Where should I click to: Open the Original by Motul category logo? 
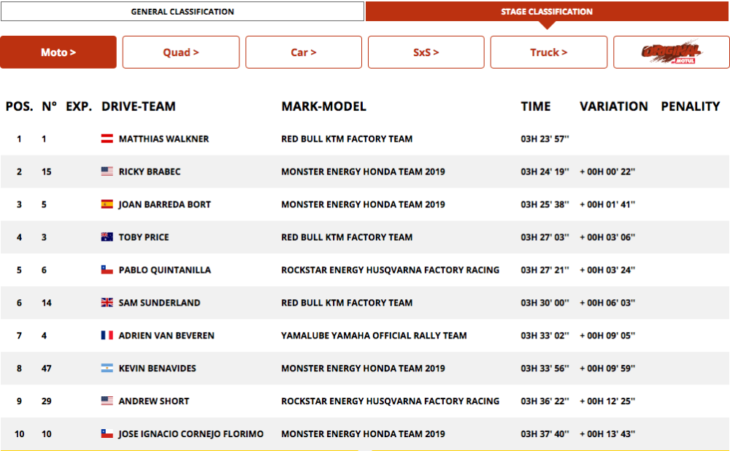[670, 52]
